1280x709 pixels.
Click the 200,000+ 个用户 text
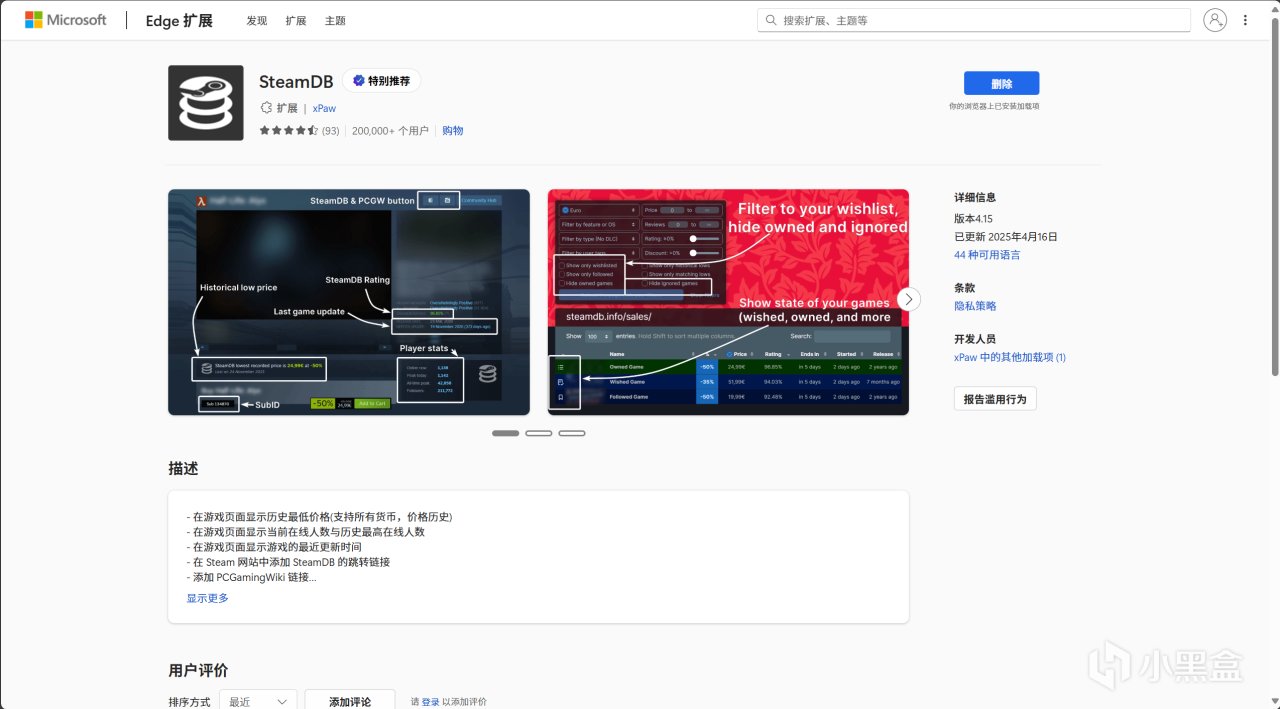coord(390,131)
